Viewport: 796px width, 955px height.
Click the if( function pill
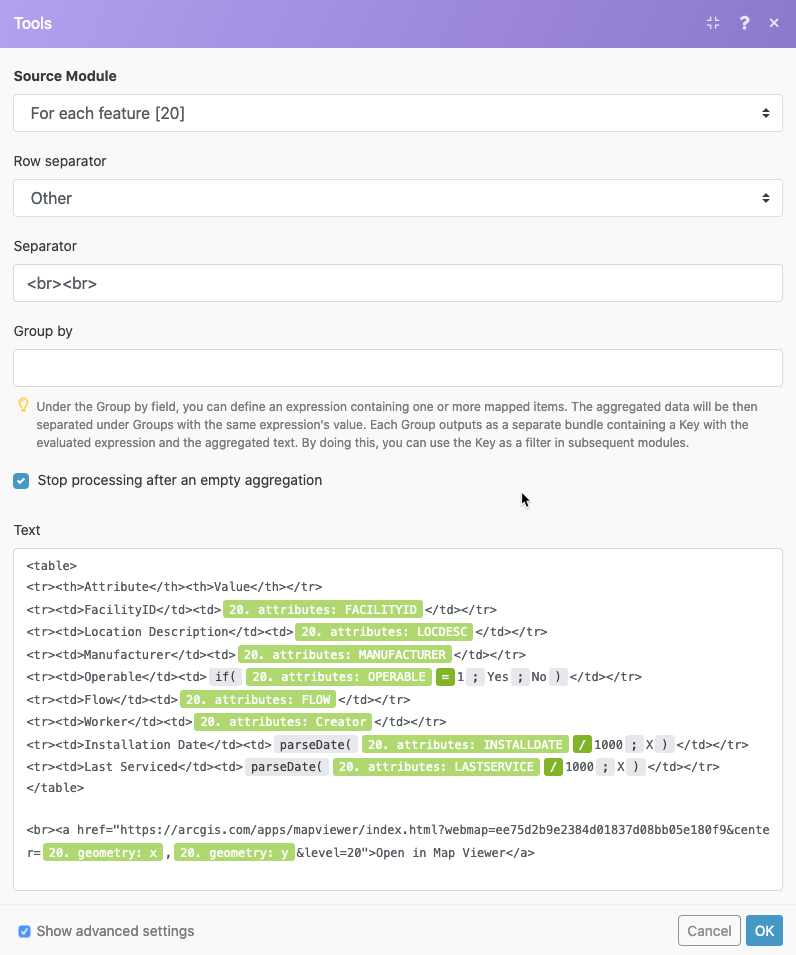click(225, 677)
